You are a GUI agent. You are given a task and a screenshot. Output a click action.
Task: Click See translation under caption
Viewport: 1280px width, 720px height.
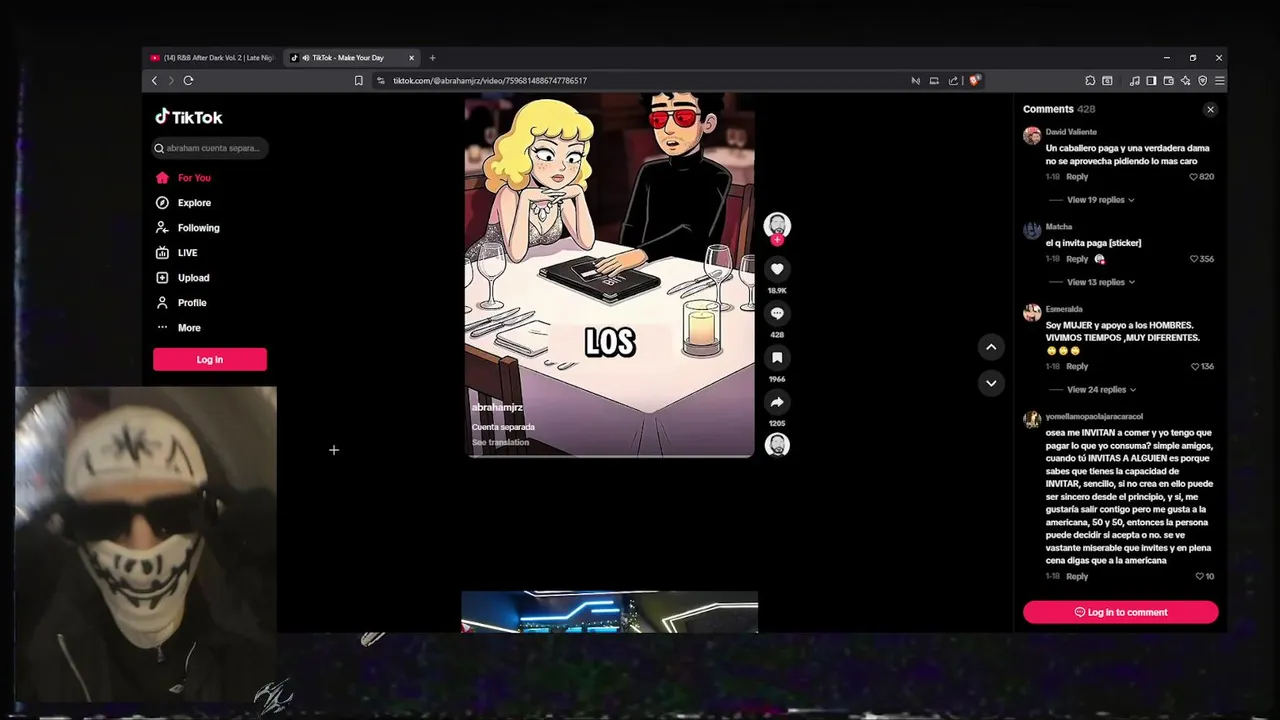pos(501,442)
